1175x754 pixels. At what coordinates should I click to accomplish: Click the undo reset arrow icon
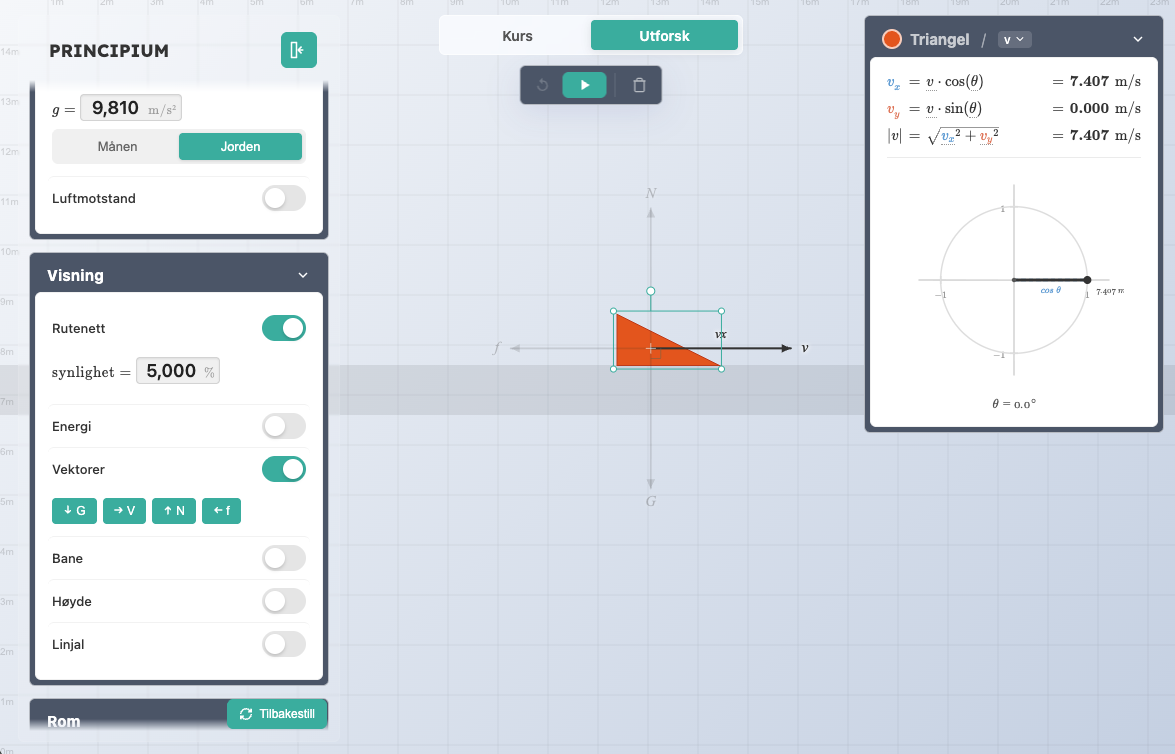pos(543,85)
